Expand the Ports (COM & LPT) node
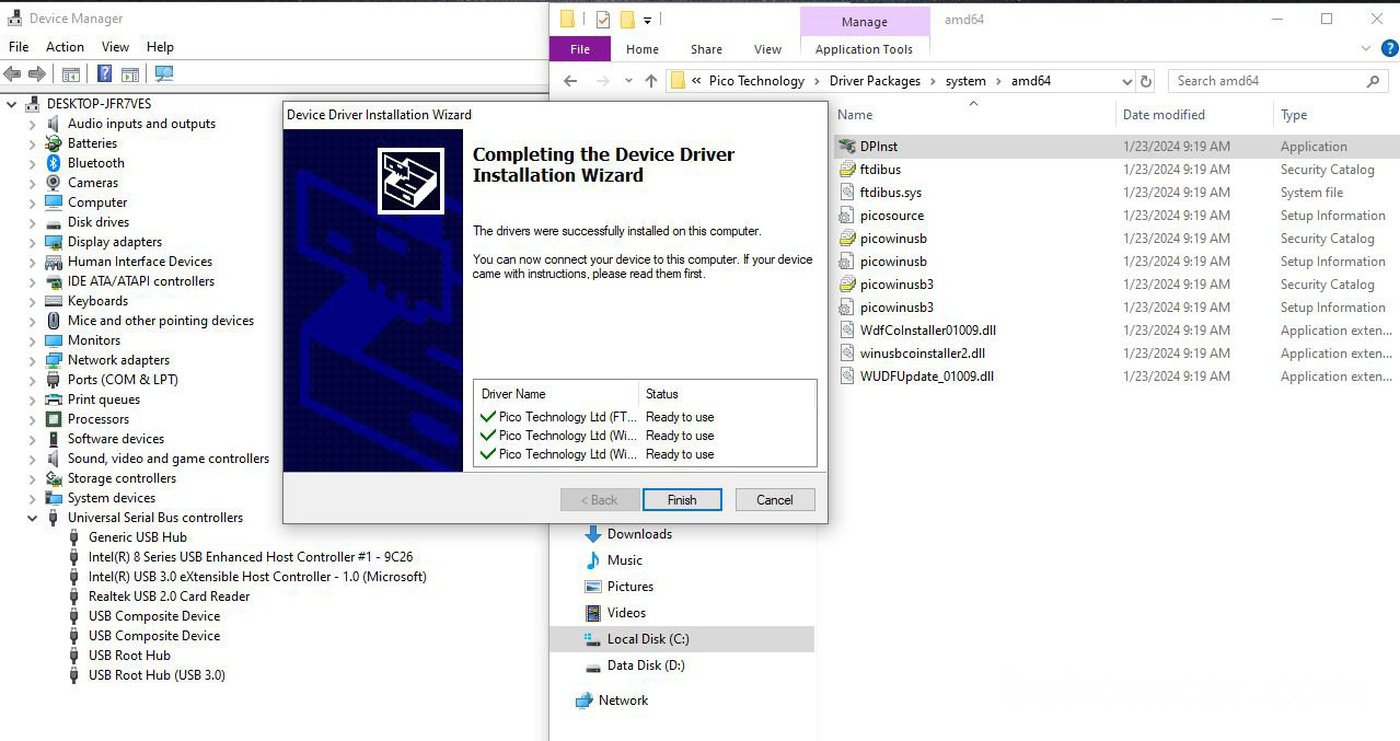The image size is (1400, 741). point(32,380)
